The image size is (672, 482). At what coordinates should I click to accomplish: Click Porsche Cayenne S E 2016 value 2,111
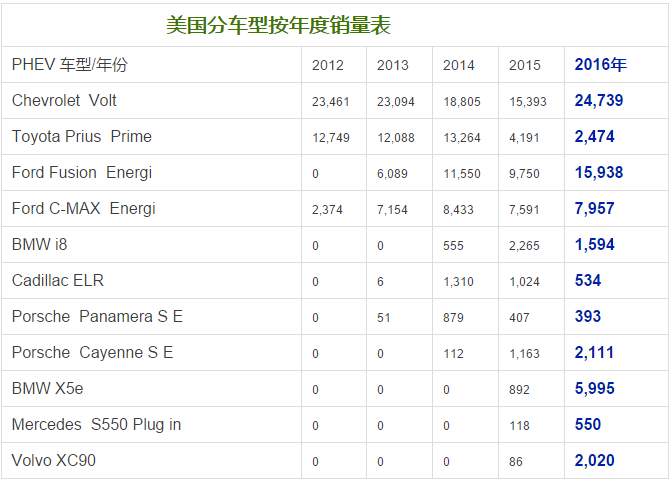pos(594,353)
